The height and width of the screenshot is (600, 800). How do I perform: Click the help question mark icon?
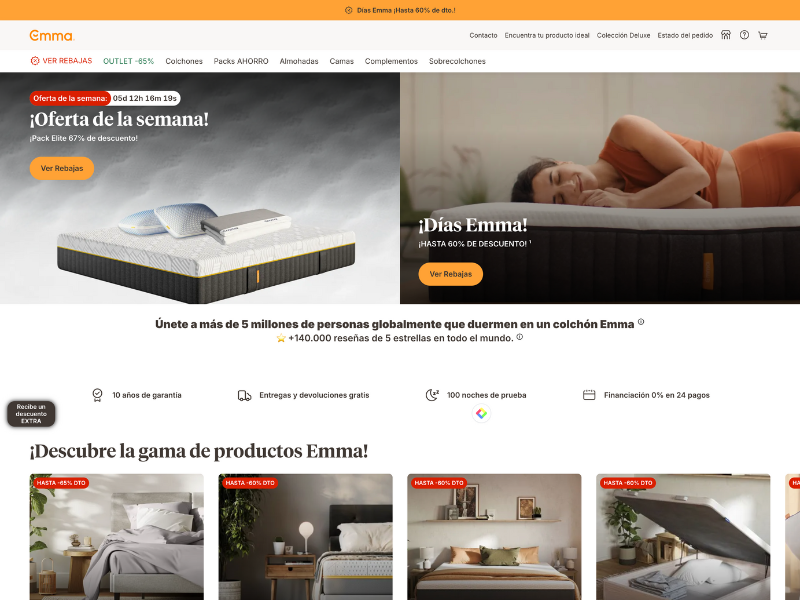click(x=744, y=35)
